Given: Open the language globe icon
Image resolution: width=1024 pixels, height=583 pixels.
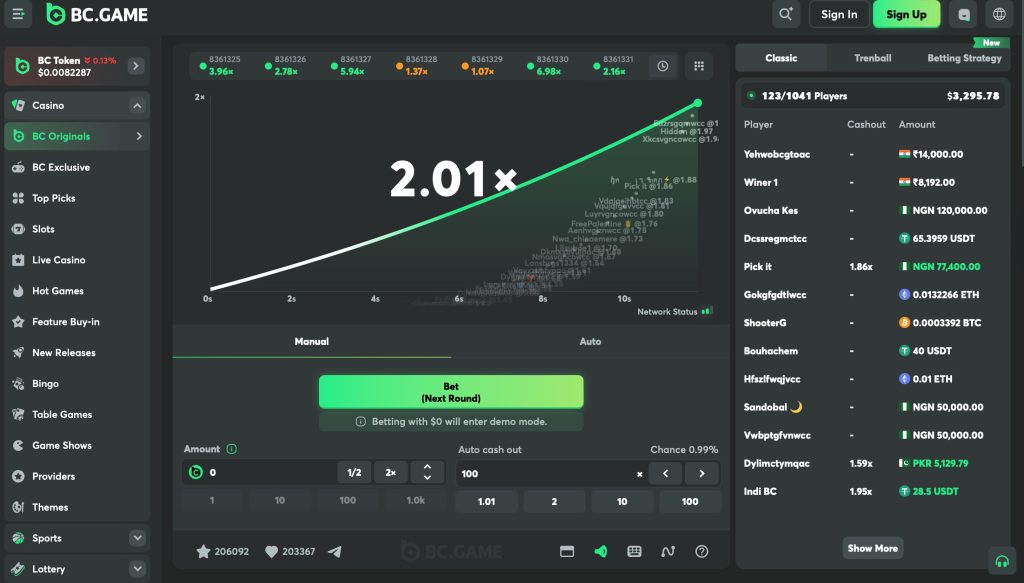Looking at the screenshot, I should pos(999,14).
